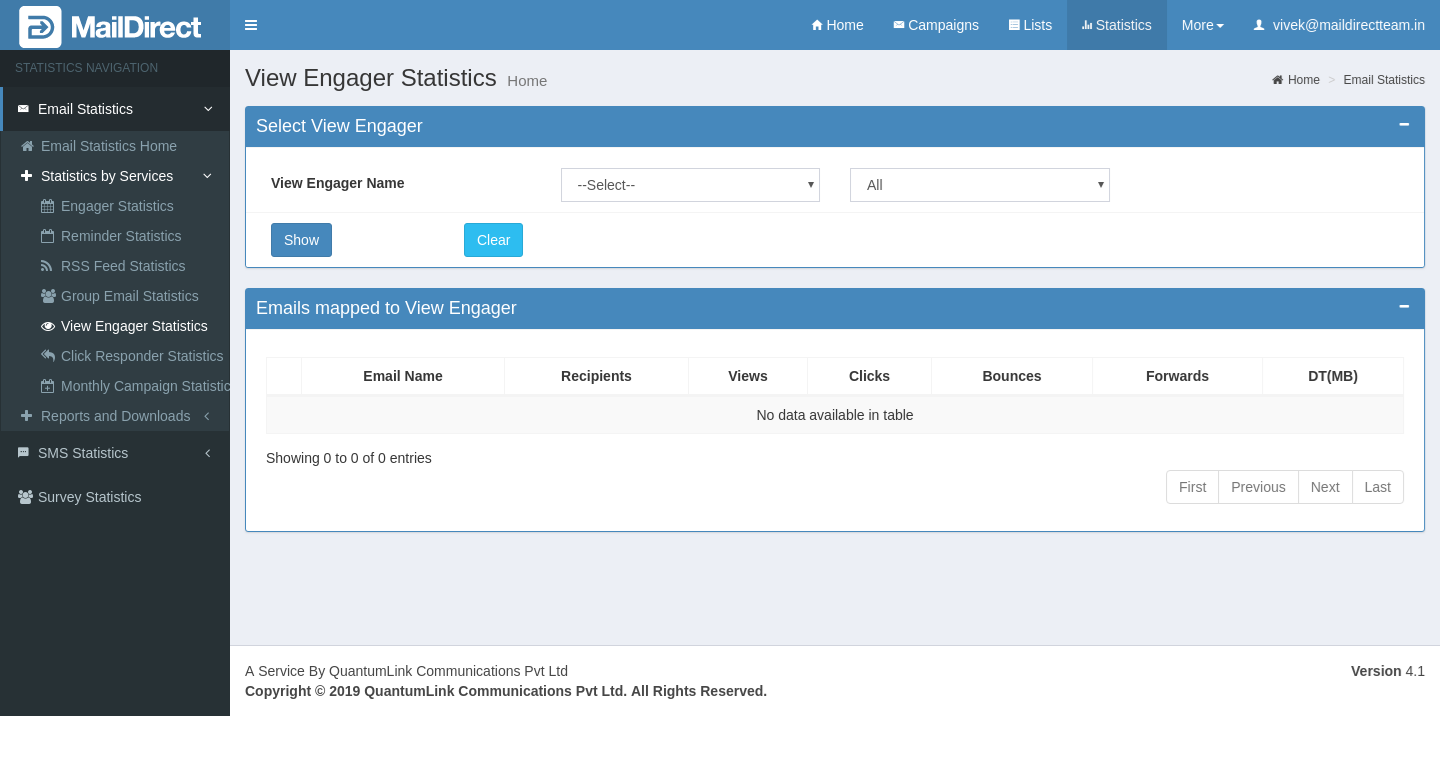Collapse the Select View Engager panel
This screenshot has width=1440, height=766.
(1404, 125)
